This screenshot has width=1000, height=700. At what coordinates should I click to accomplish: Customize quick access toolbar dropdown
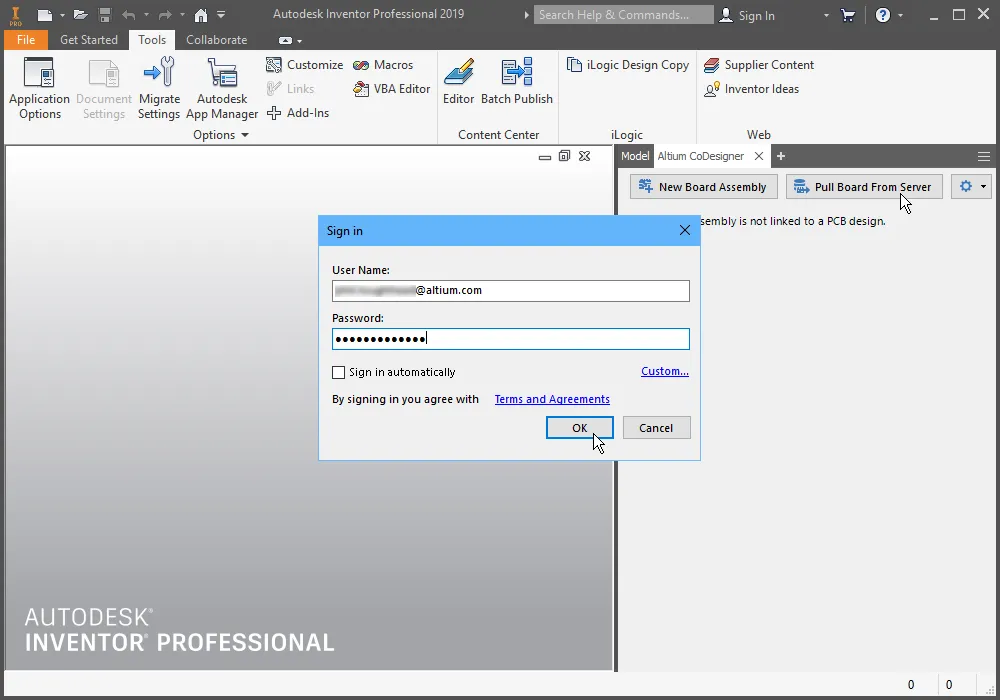click(221, 15)
